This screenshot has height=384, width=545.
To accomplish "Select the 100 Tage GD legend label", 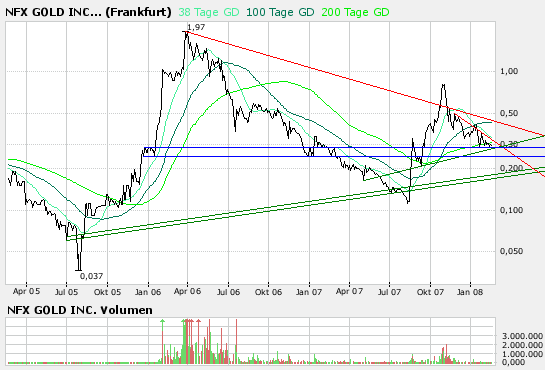I will tap(280, 12).
